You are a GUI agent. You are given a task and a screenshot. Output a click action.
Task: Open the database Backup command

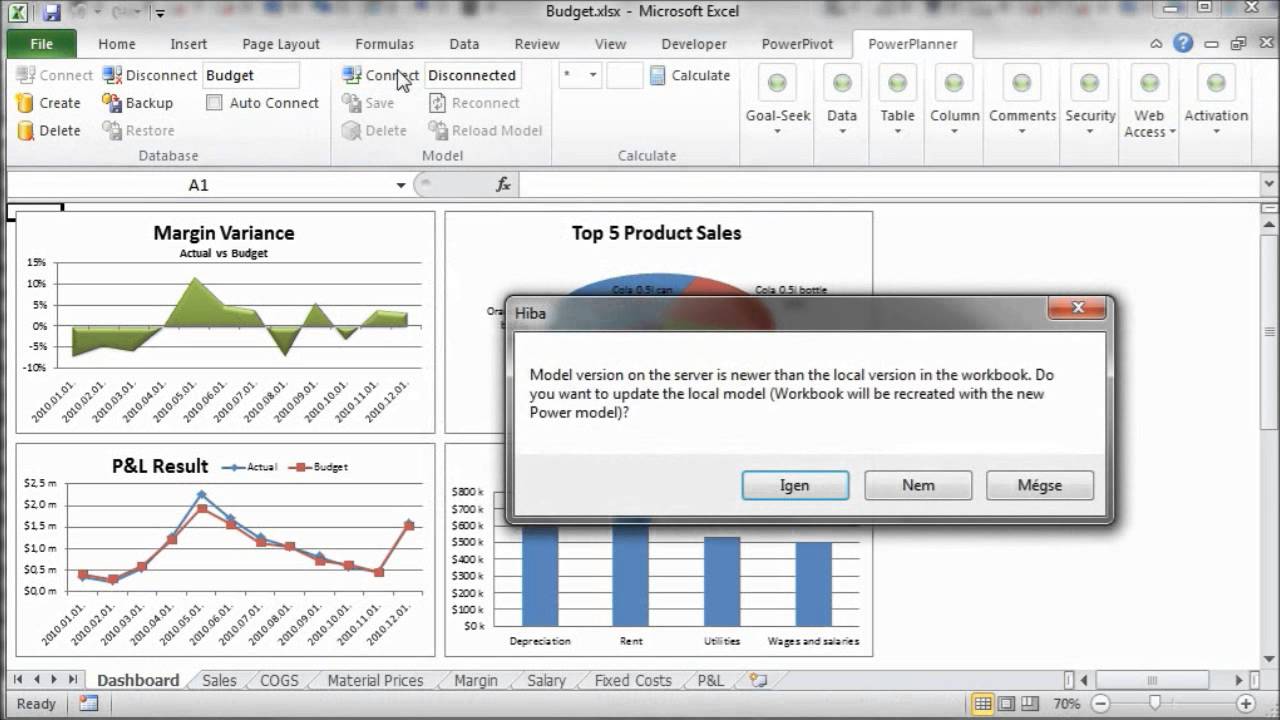[137, 103]
